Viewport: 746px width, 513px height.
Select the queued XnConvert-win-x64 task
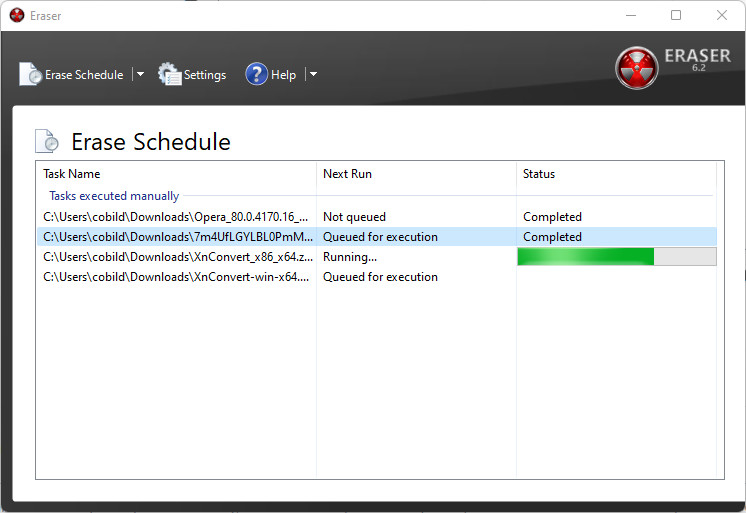175,277
